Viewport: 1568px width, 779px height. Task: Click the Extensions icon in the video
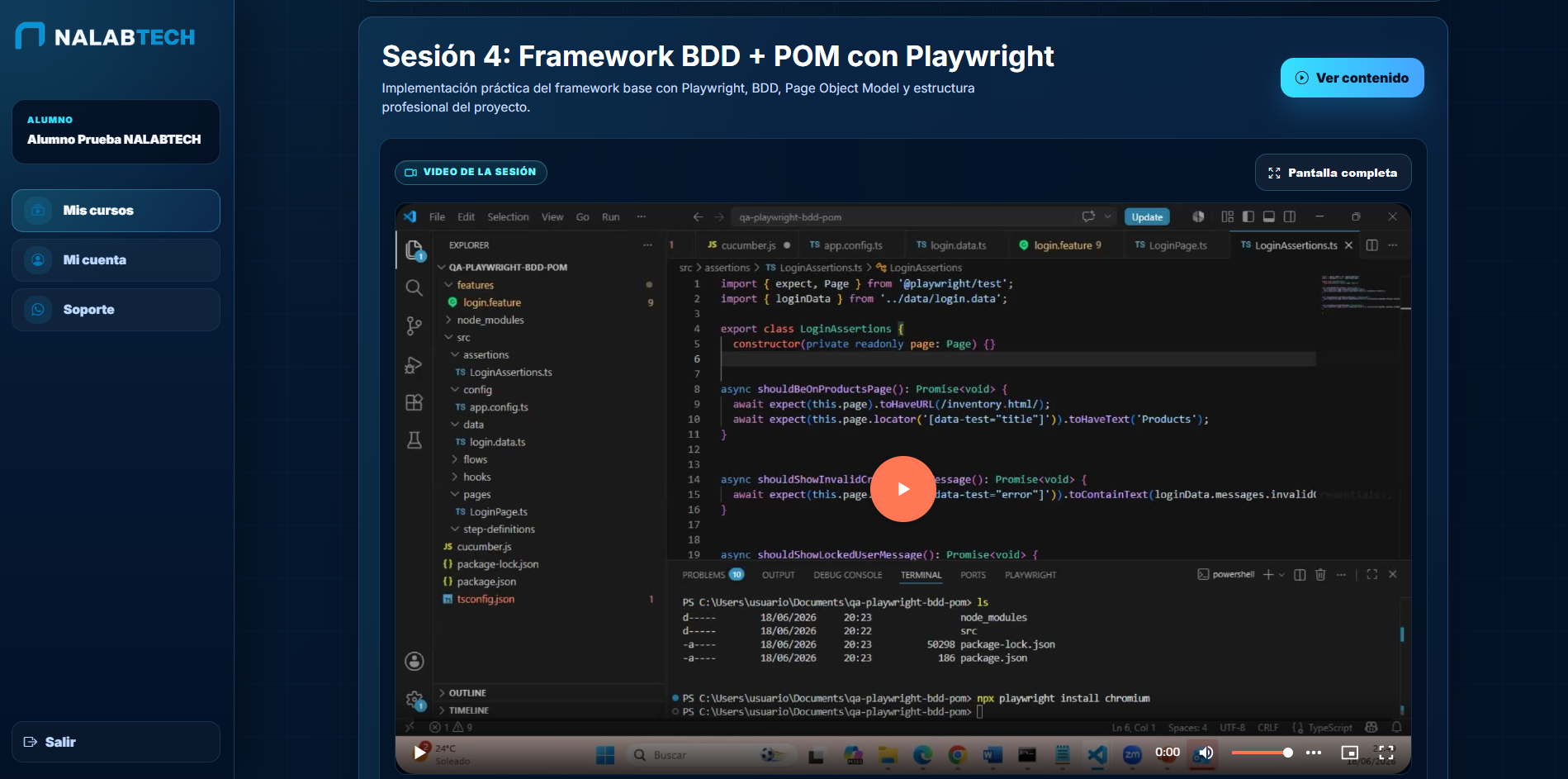[415, 402]
